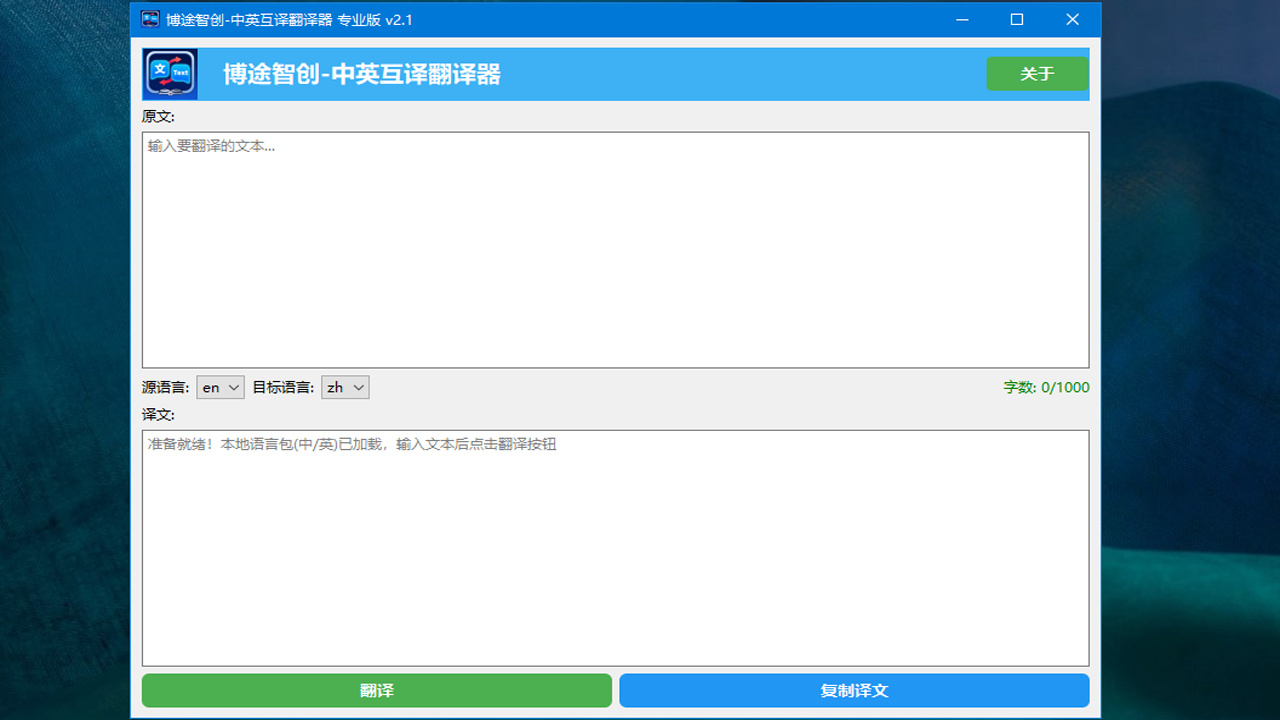The width and height of the screenshot is (1280, 720).
Task: Click the 译文 label above the output box
Action: [158, 414]
